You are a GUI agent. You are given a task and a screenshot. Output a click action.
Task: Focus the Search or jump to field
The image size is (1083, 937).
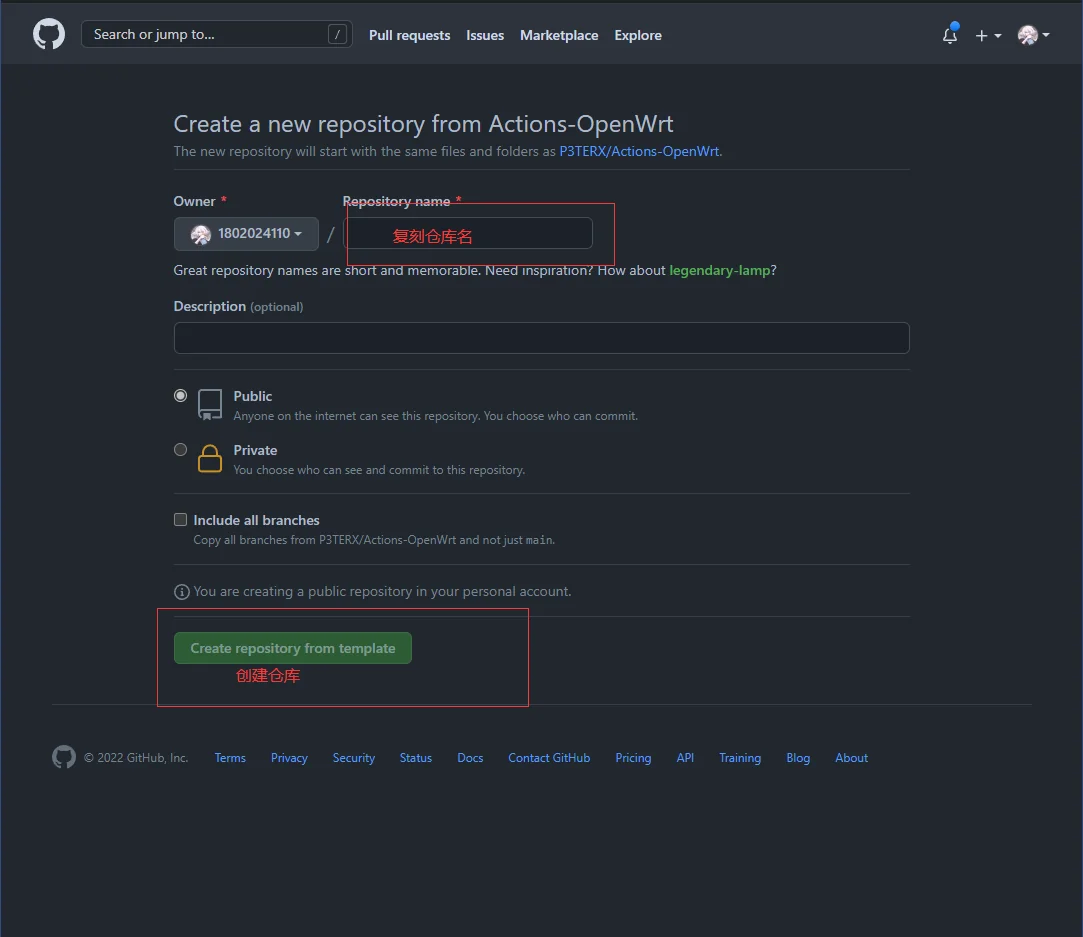216,34
